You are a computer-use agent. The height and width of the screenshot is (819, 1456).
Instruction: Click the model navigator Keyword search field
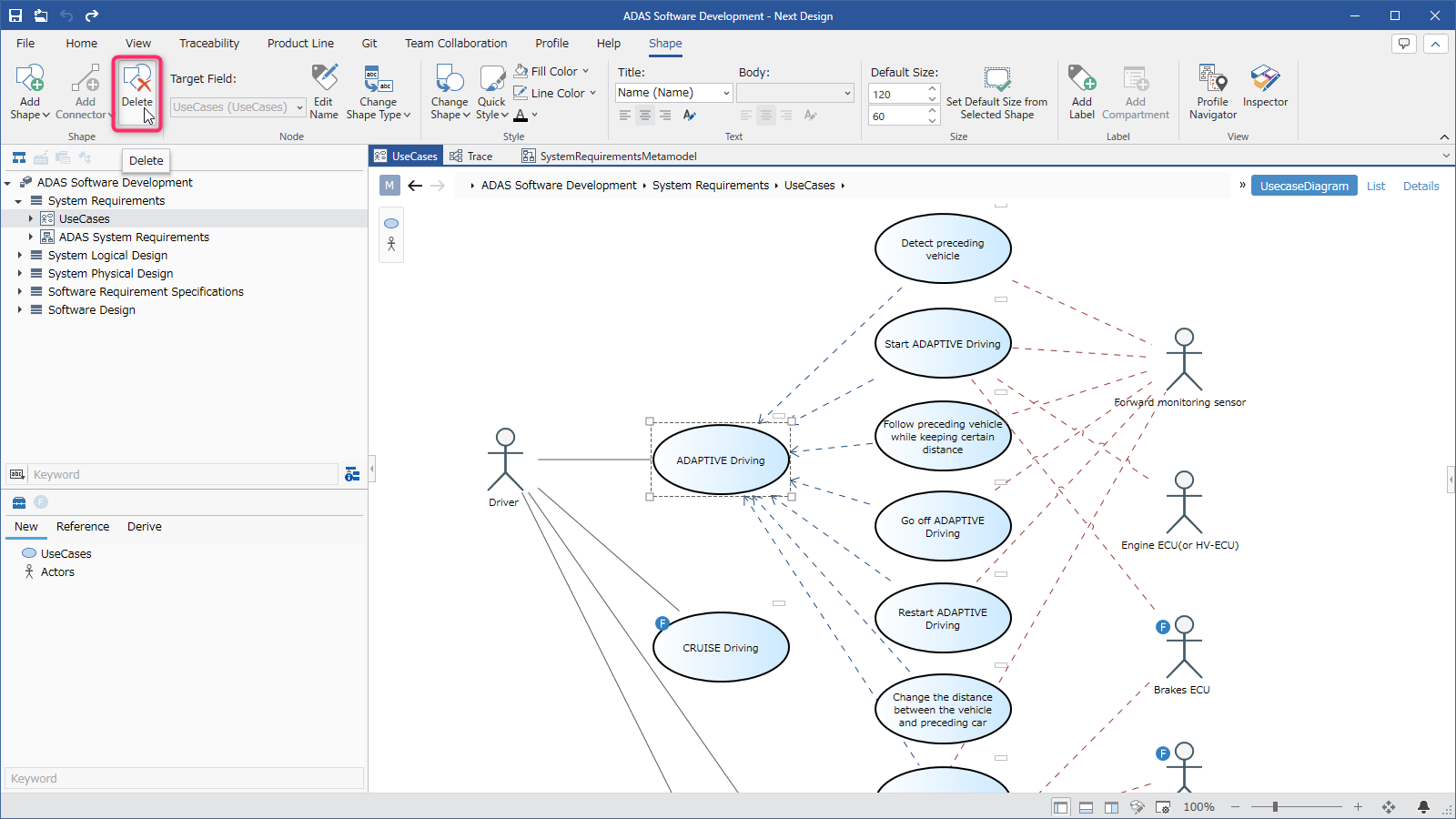(185, 474)
